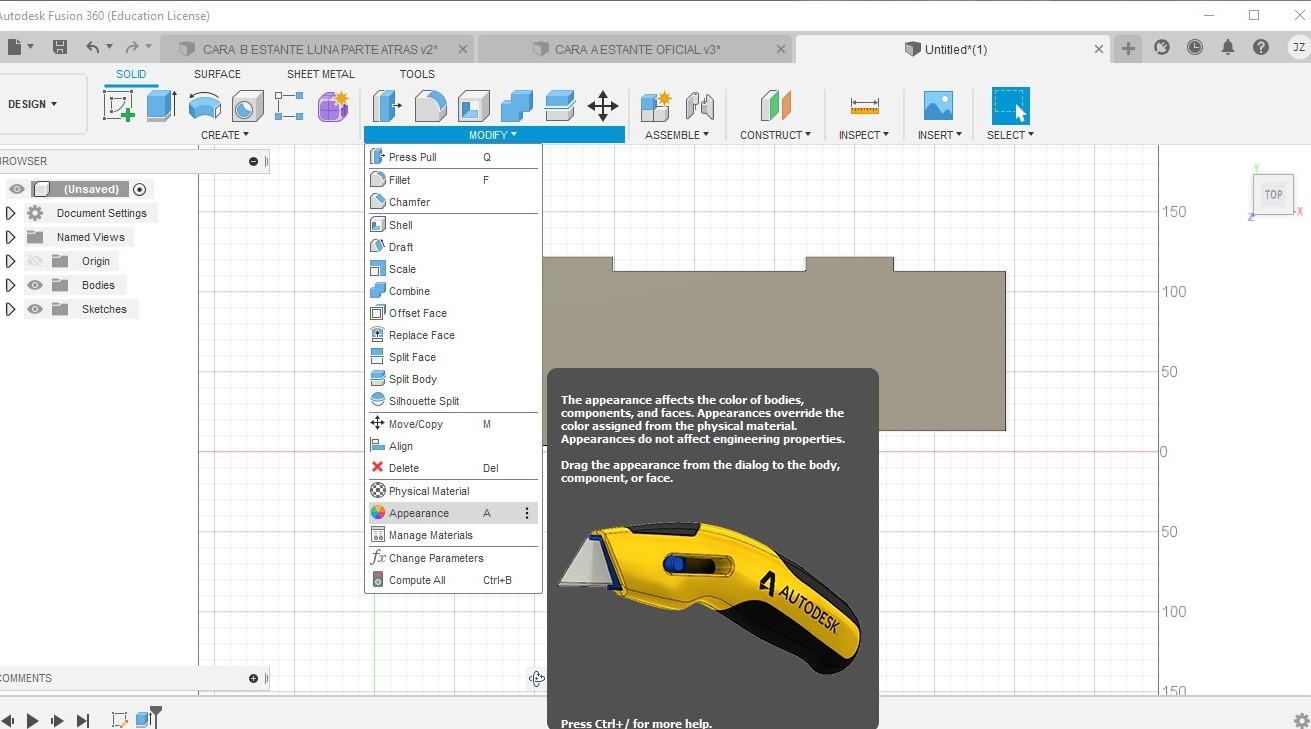Select the Measure inspect icon
The image size is (1311, 729).
tap(864, 105)
